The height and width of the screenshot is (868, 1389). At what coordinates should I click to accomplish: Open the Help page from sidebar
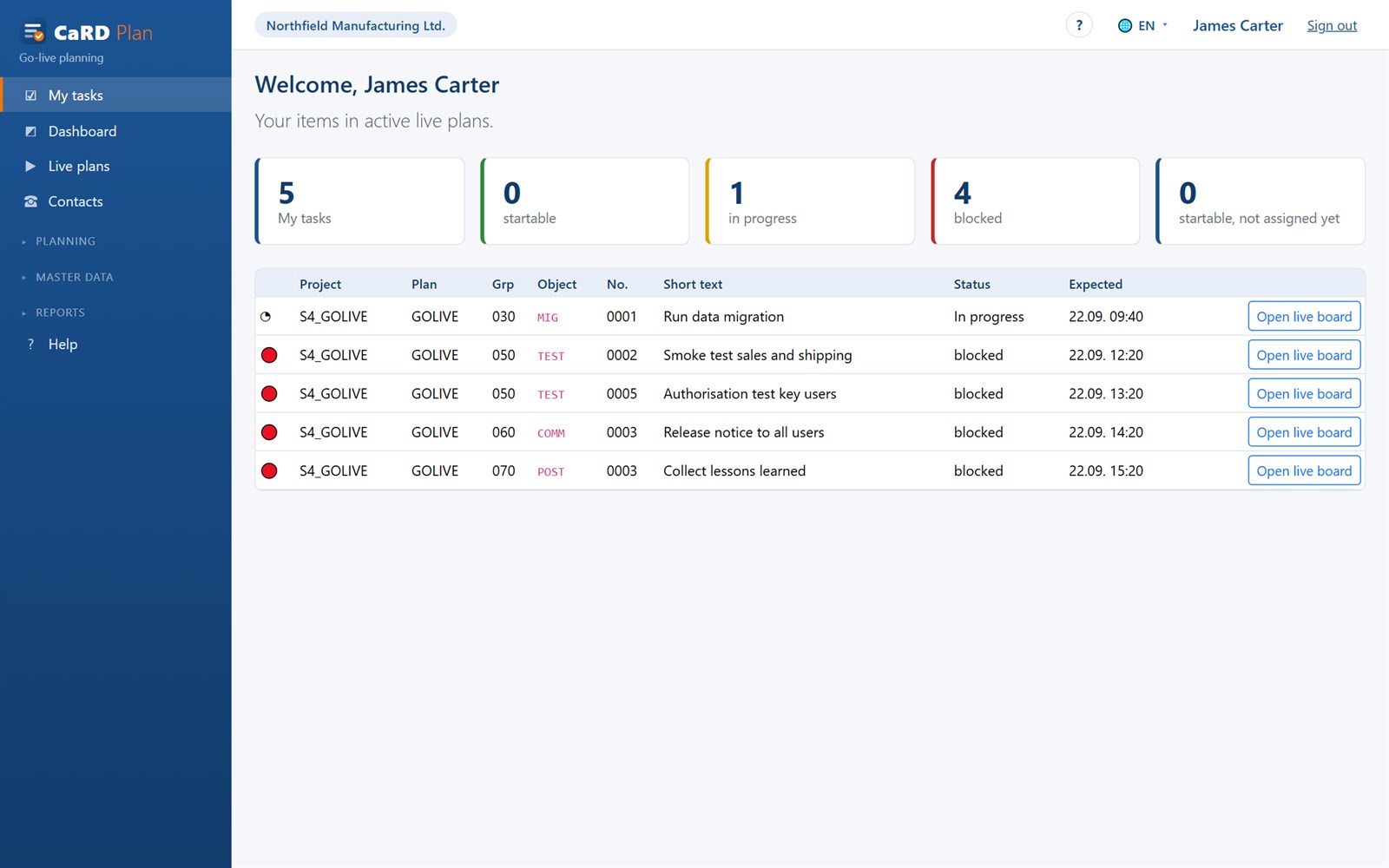click(115, 344)
